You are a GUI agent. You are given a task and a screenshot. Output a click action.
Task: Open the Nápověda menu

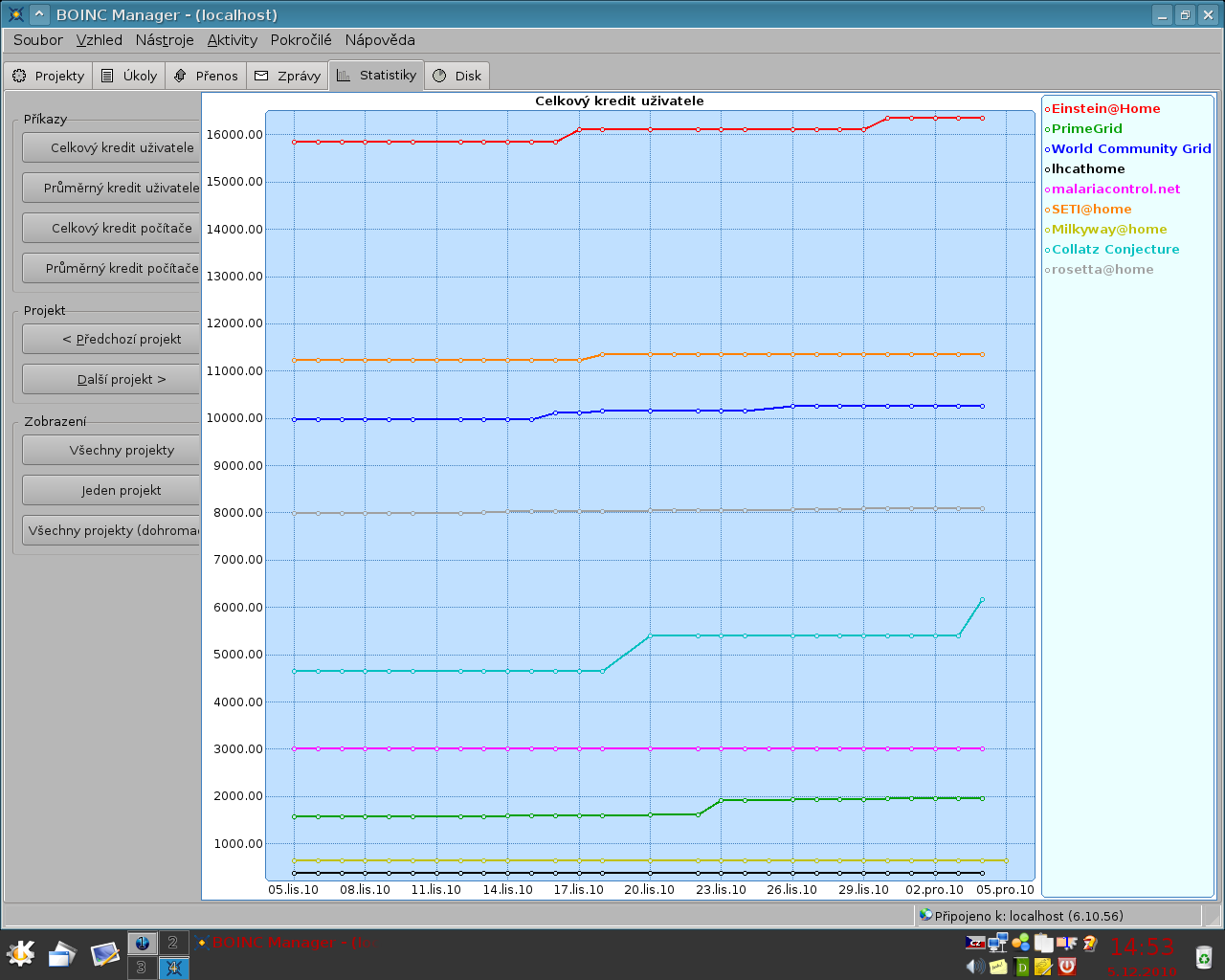pos(380,40)
